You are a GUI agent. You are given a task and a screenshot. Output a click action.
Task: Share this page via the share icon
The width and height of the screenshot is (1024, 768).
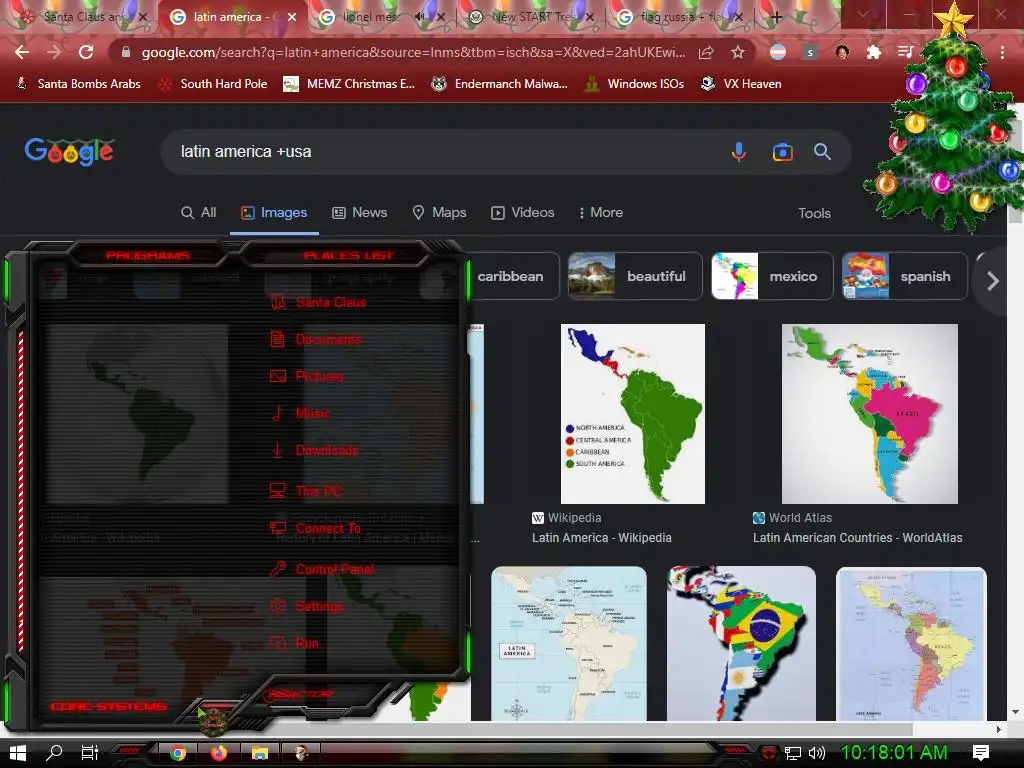[705, 52]
